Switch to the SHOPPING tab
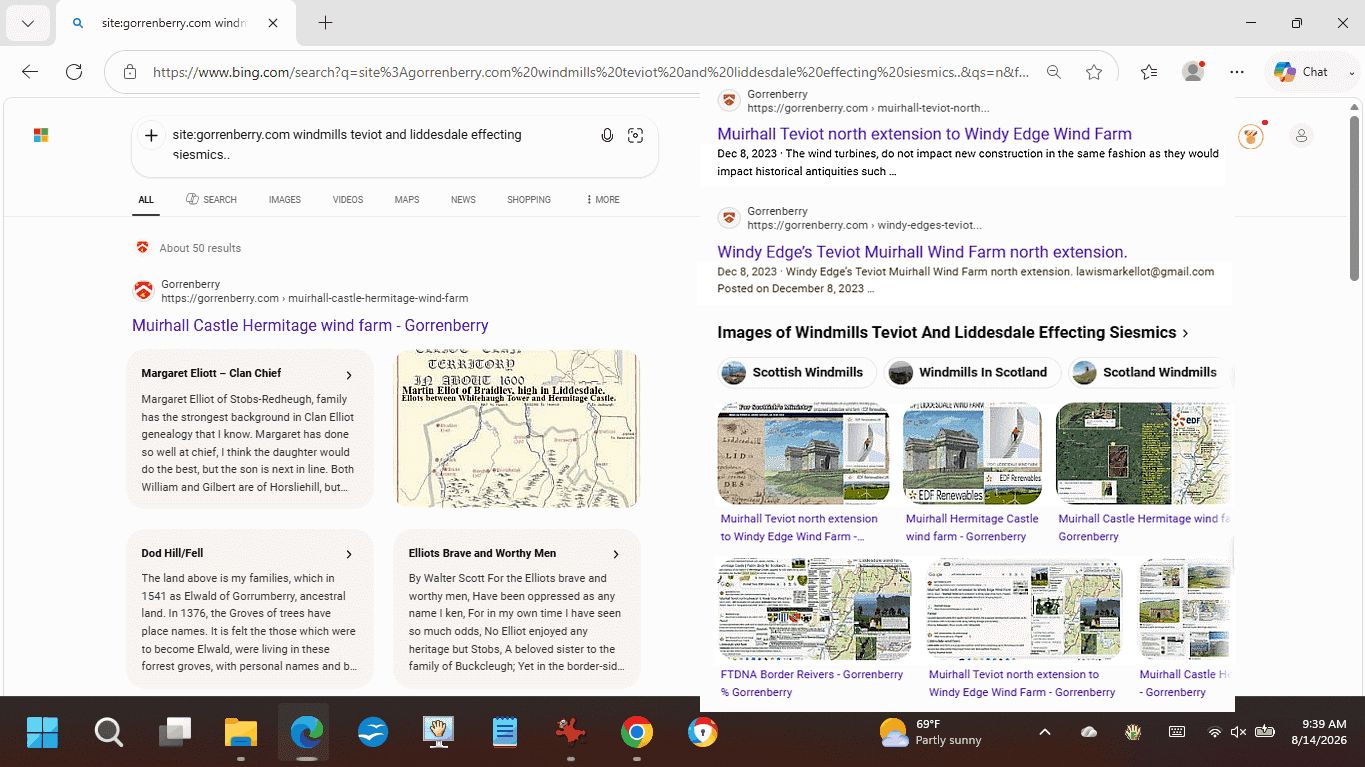The image size is (1365, 767). point(529,200)
